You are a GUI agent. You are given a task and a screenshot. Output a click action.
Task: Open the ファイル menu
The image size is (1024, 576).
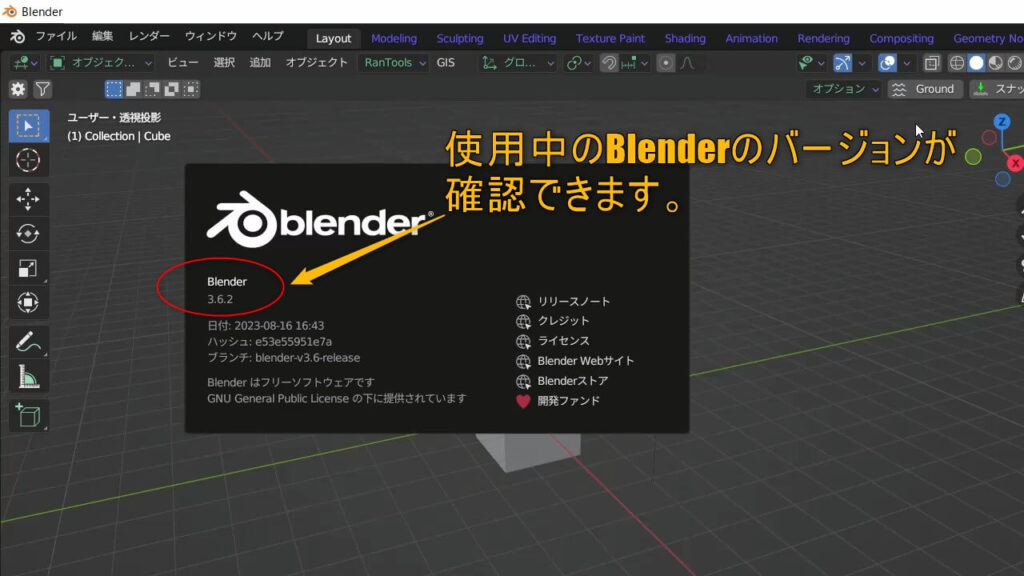56,37
